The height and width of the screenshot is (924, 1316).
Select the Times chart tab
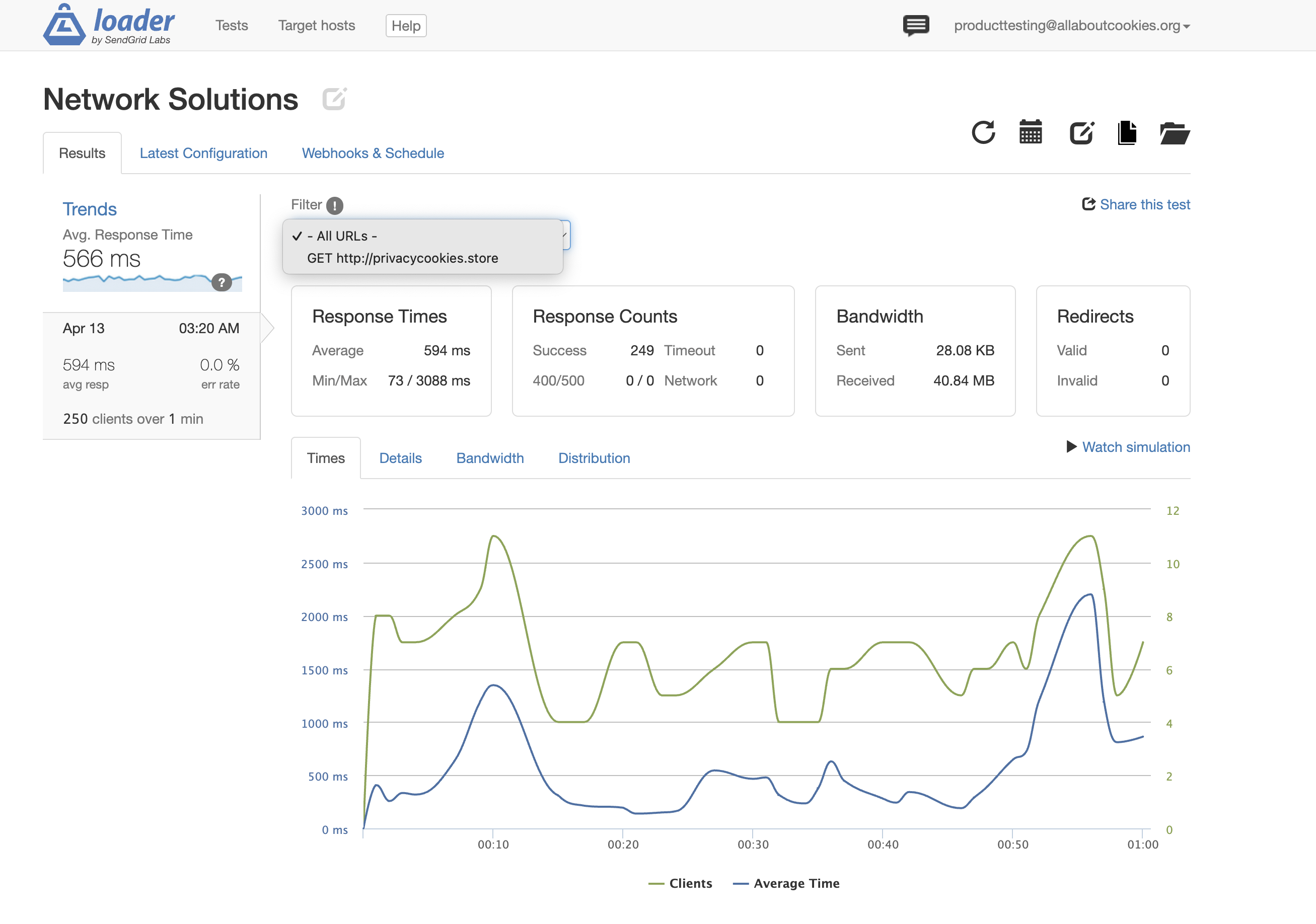326,457
